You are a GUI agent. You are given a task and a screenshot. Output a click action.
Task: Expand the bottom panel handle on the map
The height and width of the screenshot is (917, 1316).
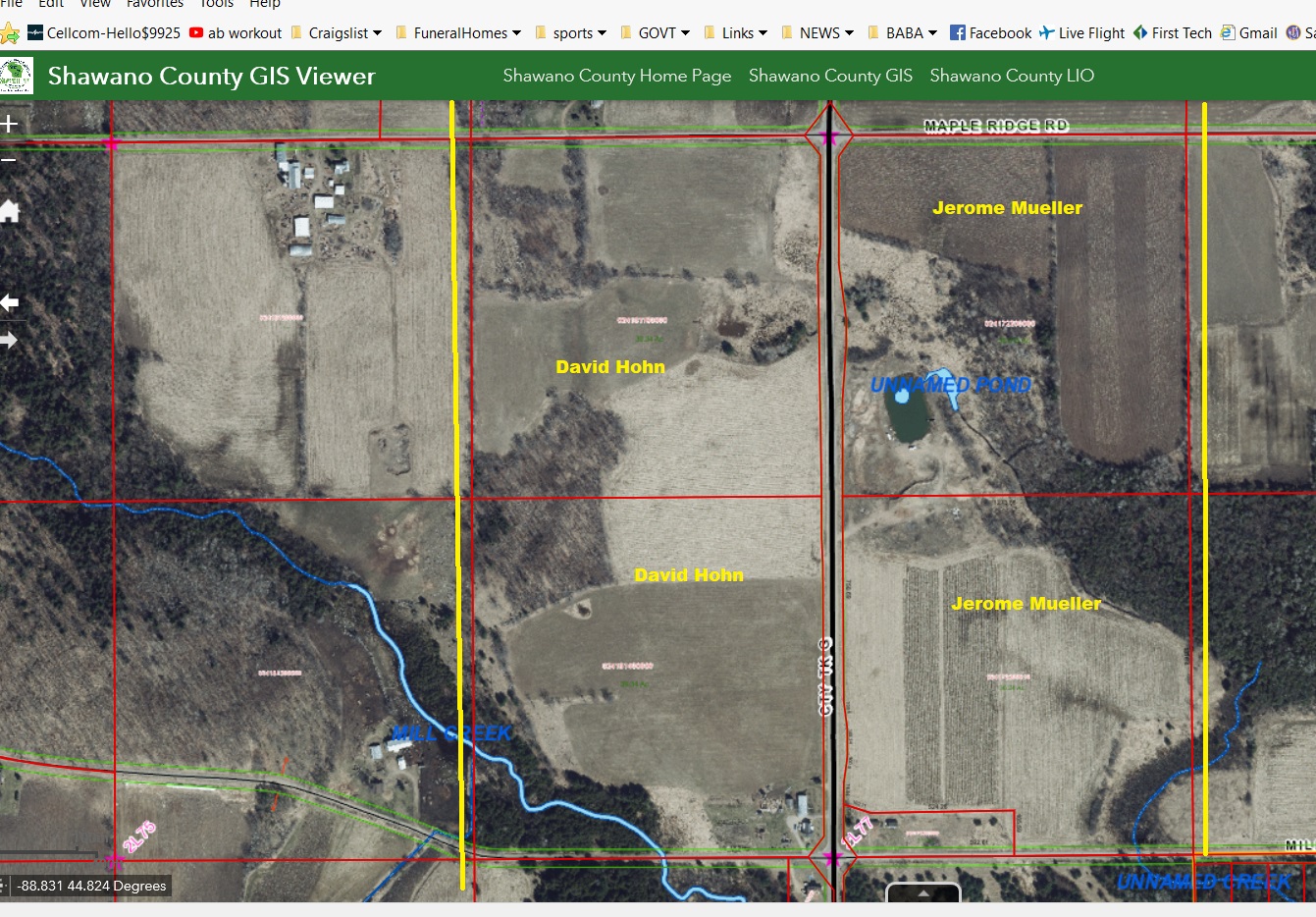[922, 893]
